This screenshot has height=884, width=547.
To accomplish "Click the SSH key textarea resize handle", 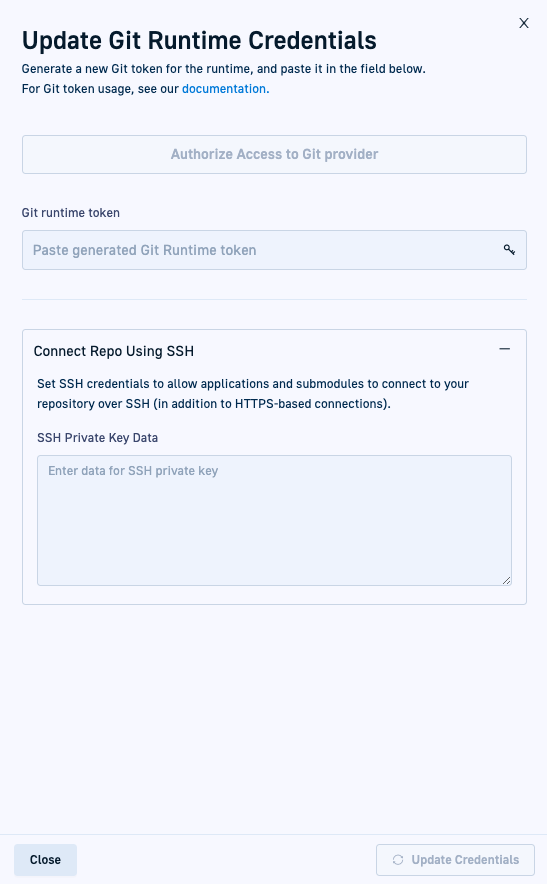I will tap(506, 580).
